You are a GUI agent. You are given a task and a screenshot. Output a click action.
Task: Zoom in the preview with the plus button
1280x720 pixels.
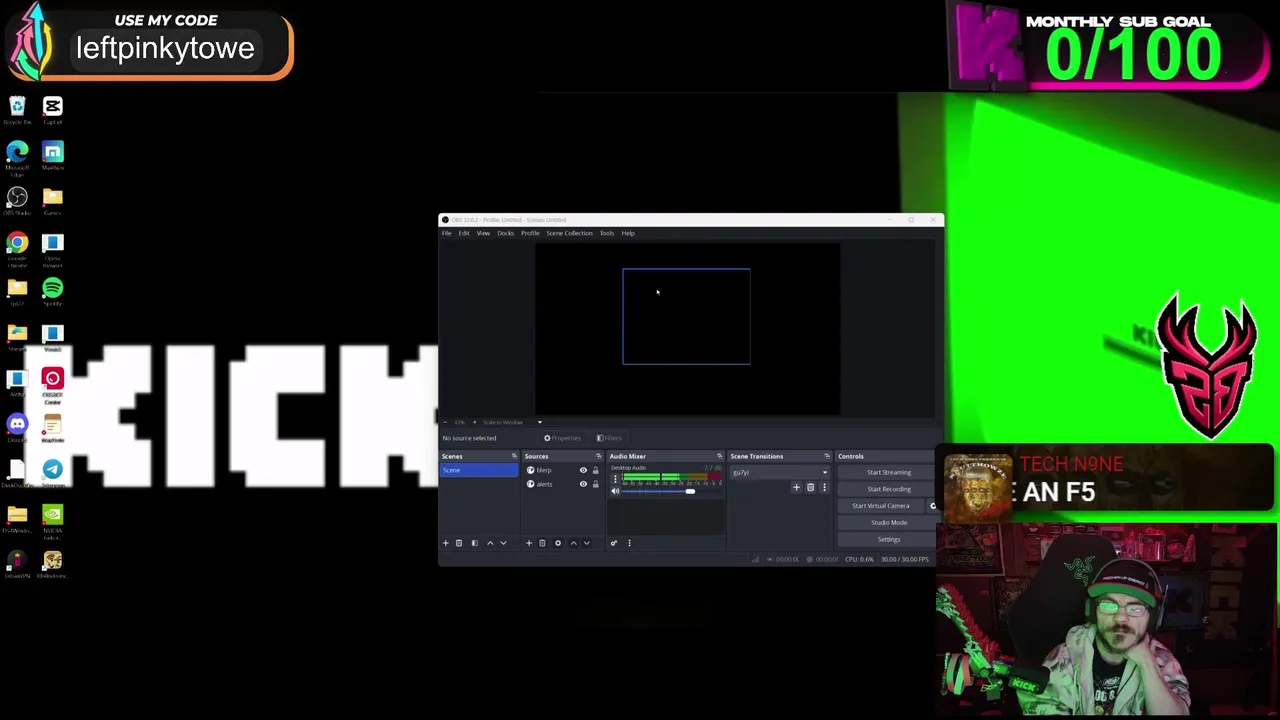click(x=474, y=422)
